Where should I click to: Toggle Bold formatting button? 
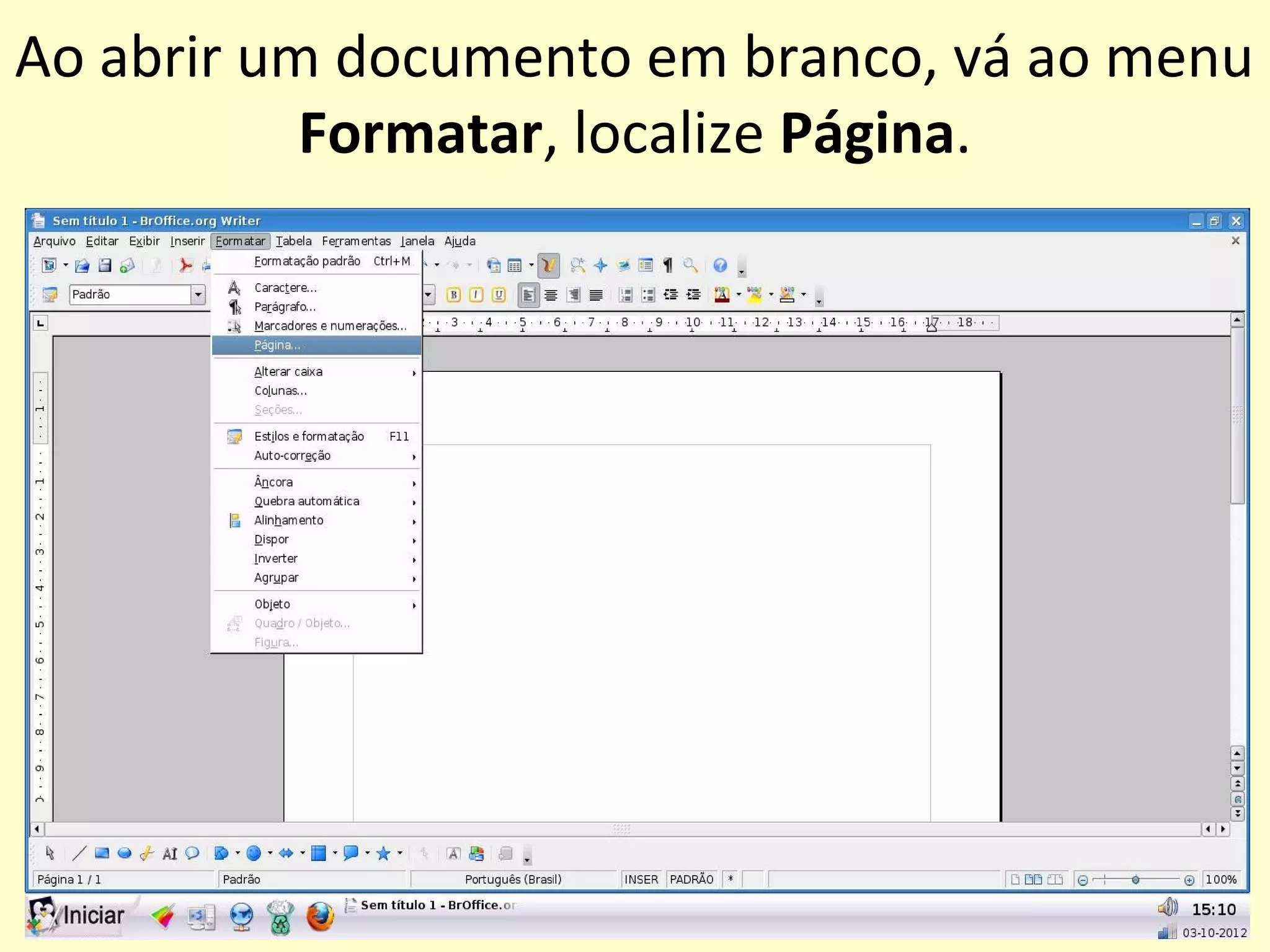coord(453,295)
